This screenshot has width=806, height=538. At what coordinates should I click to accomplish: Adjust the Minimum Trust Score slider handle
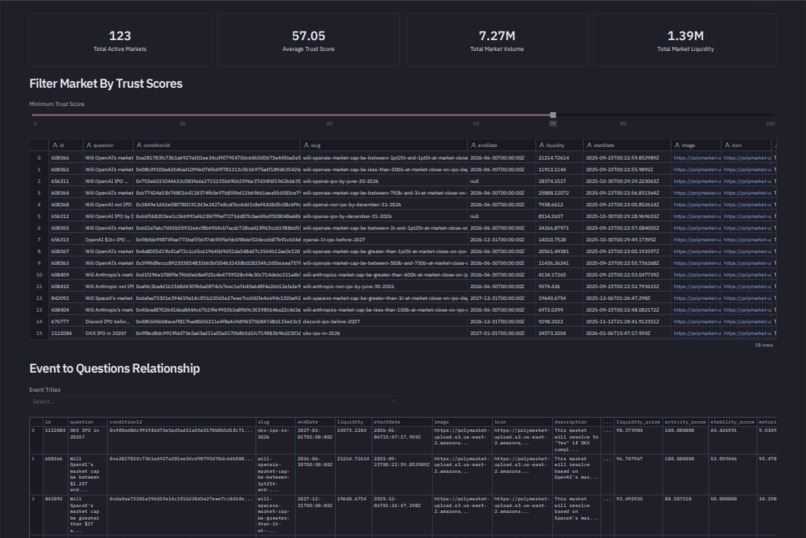553,115
